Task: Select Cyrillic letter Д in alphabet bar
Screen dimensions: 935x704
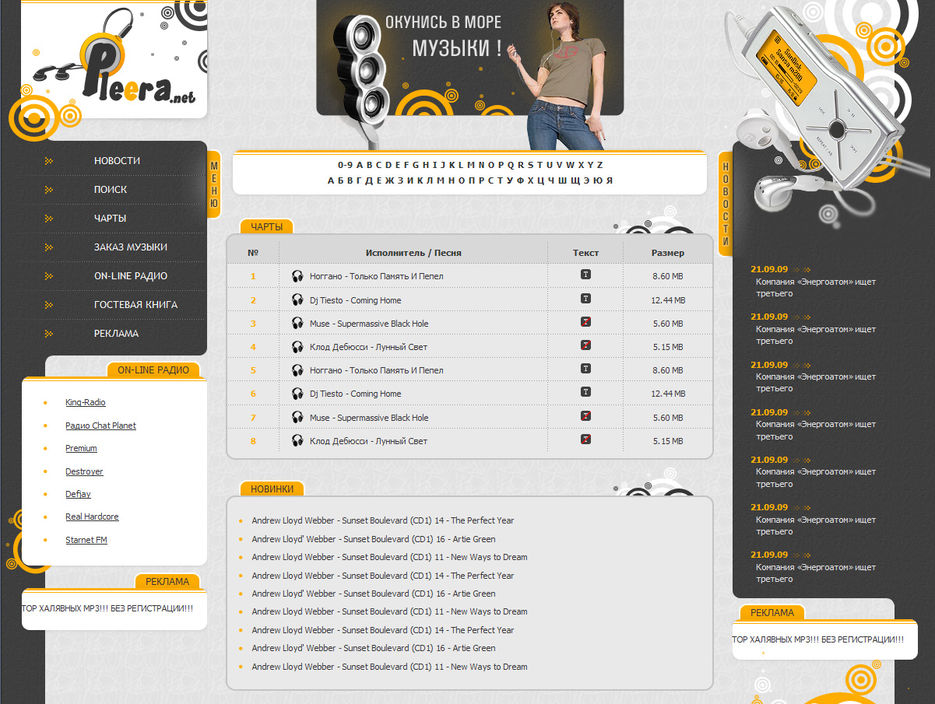Action: coord(369,181)
